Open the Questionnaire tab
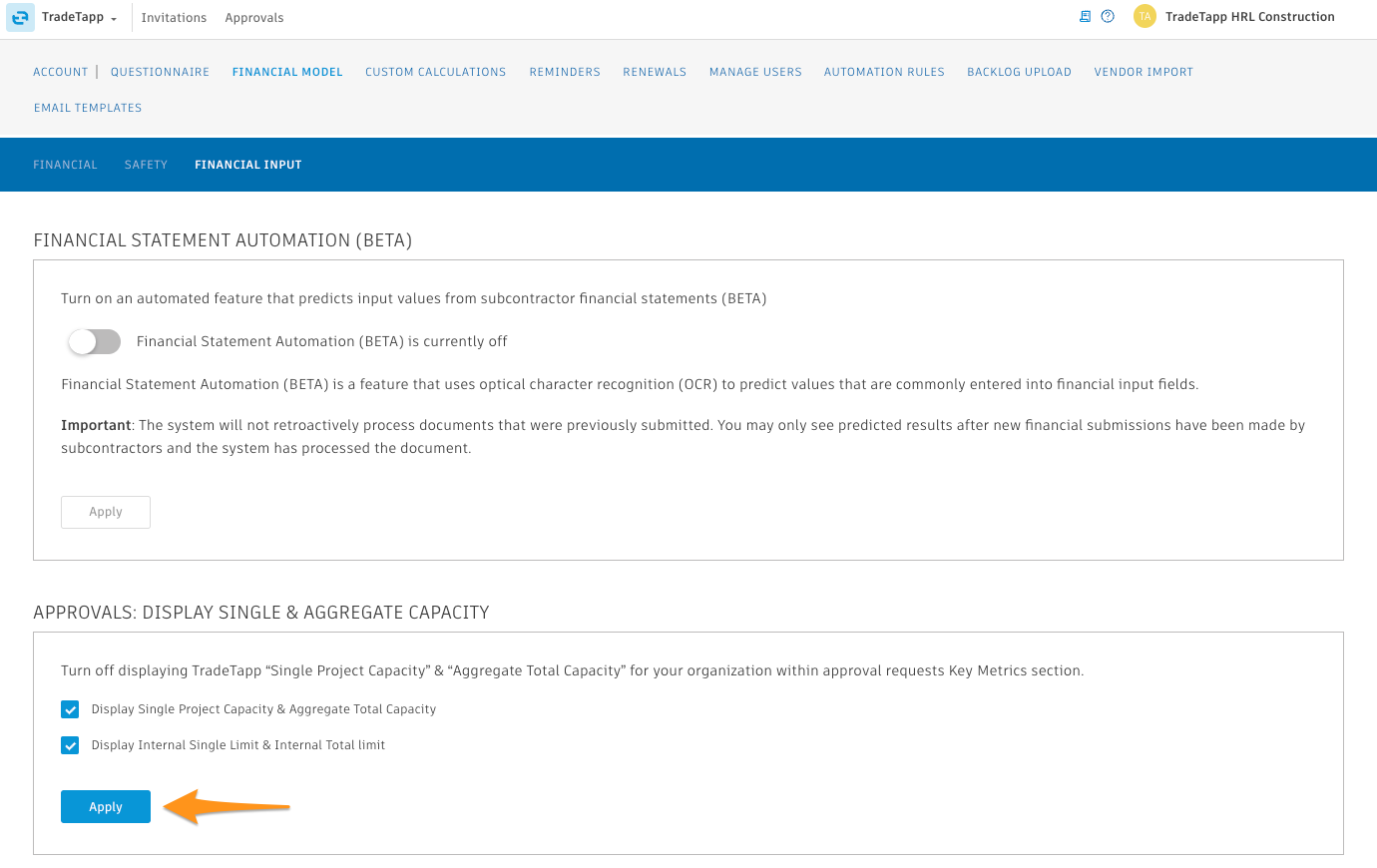Screen dimensions: 1377x868 (160, 72)
